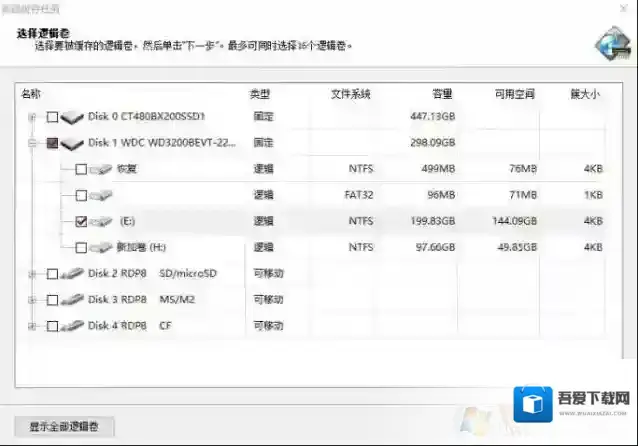The height and width of the screenshot is (446, 638).
Task: Select the Disk 1 WDC WD3200BEVT-22 label
Action: (x=162, y=143)
